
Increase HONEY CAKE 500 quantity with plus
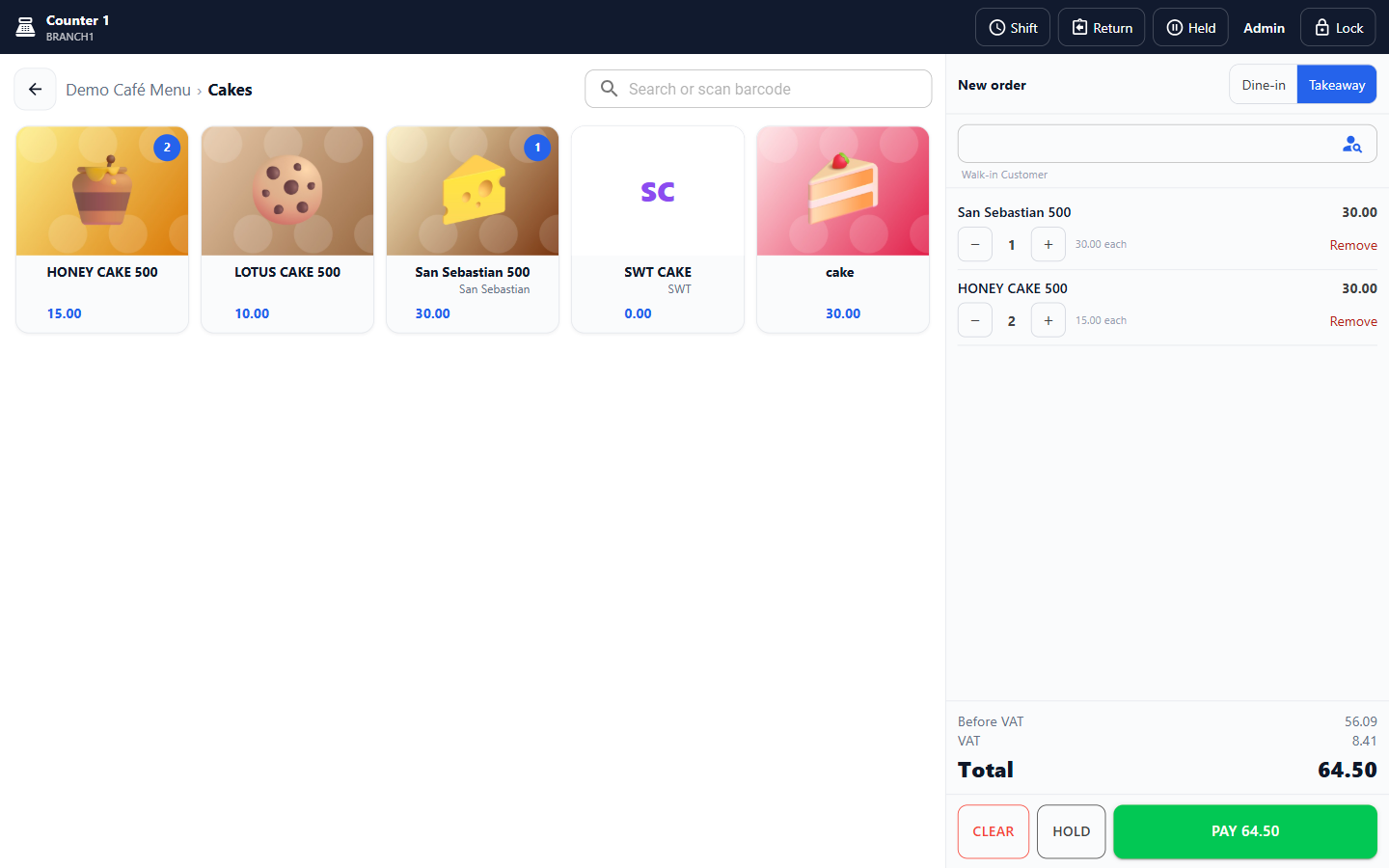point(1049,321)
